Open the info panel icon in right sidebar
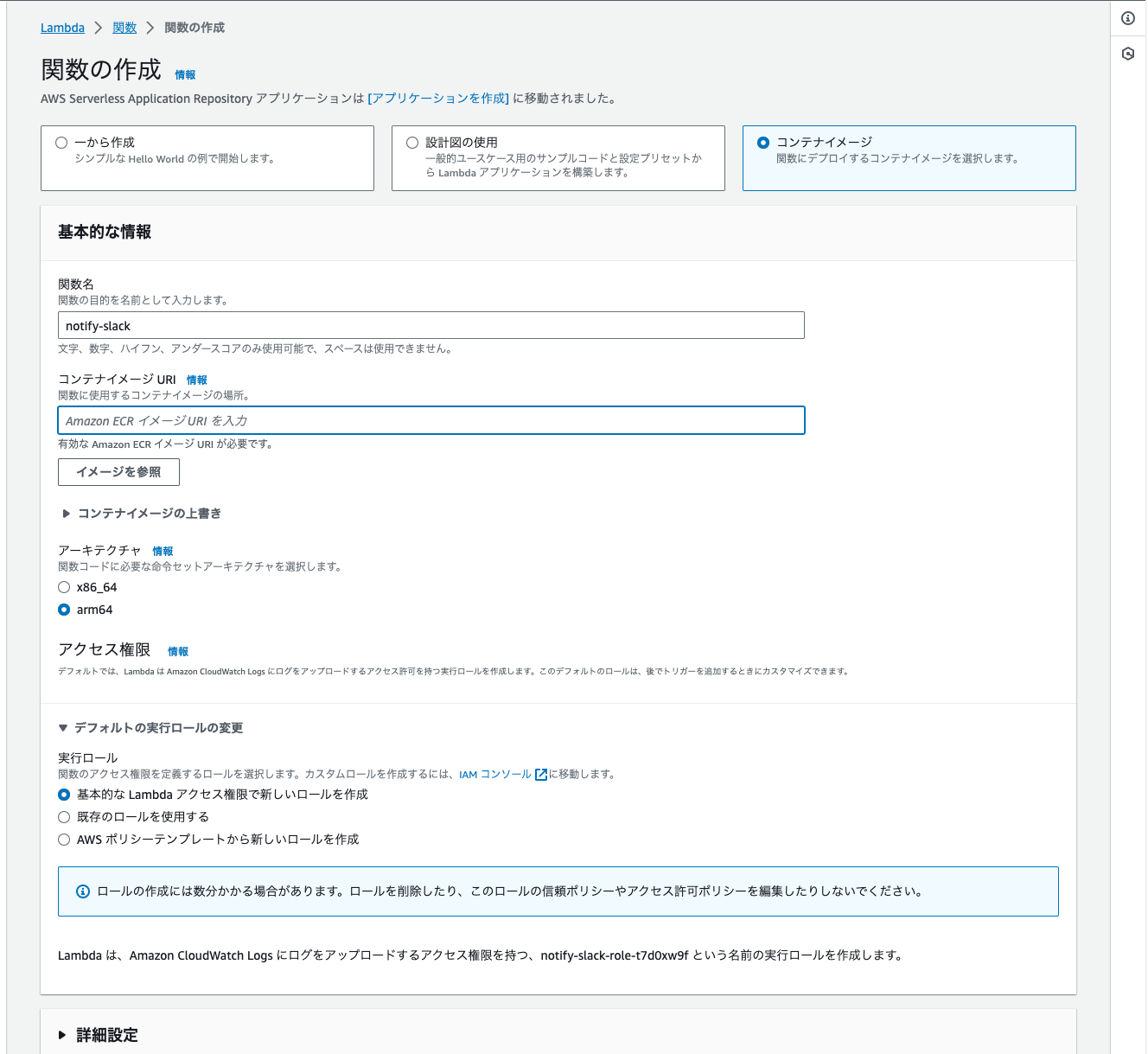Viewport: 1148px width, 1054px height. tap(1128, 18)
